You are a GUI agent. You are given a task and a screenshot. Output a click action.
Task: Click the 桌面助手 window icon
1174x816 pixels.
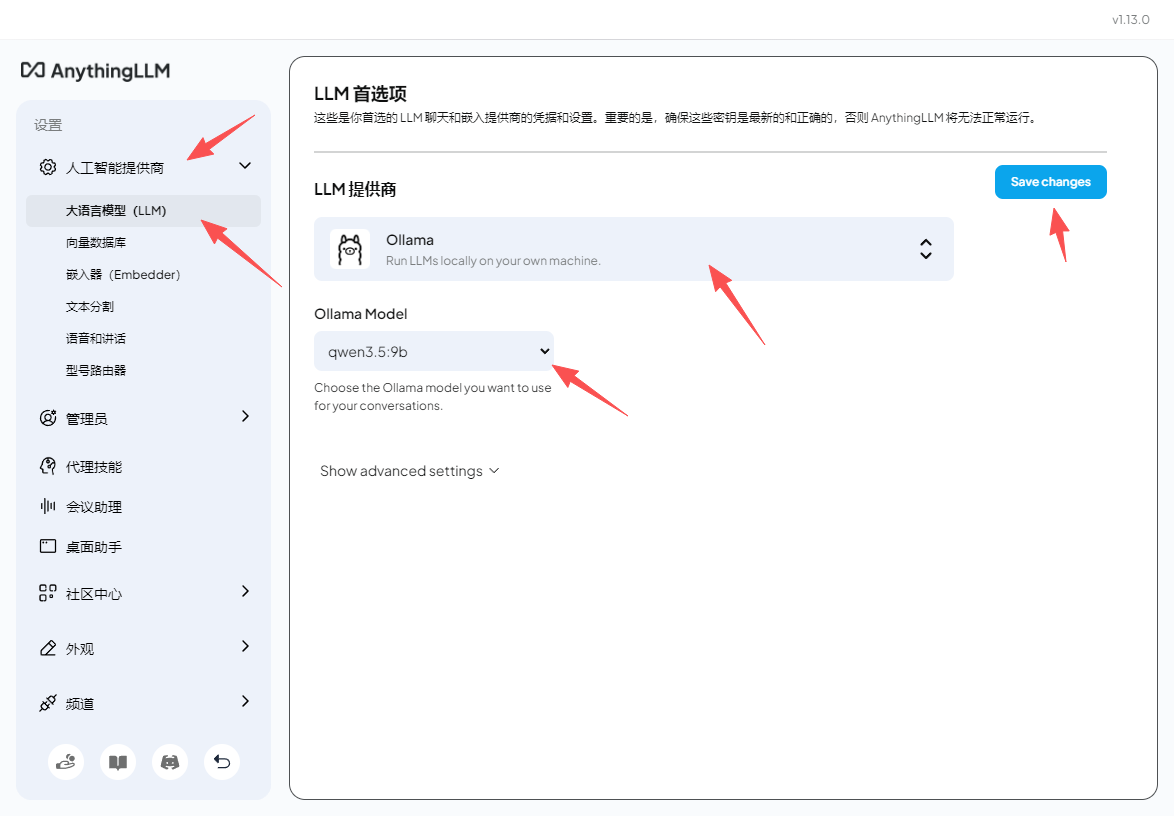click(x=48, y=546)
